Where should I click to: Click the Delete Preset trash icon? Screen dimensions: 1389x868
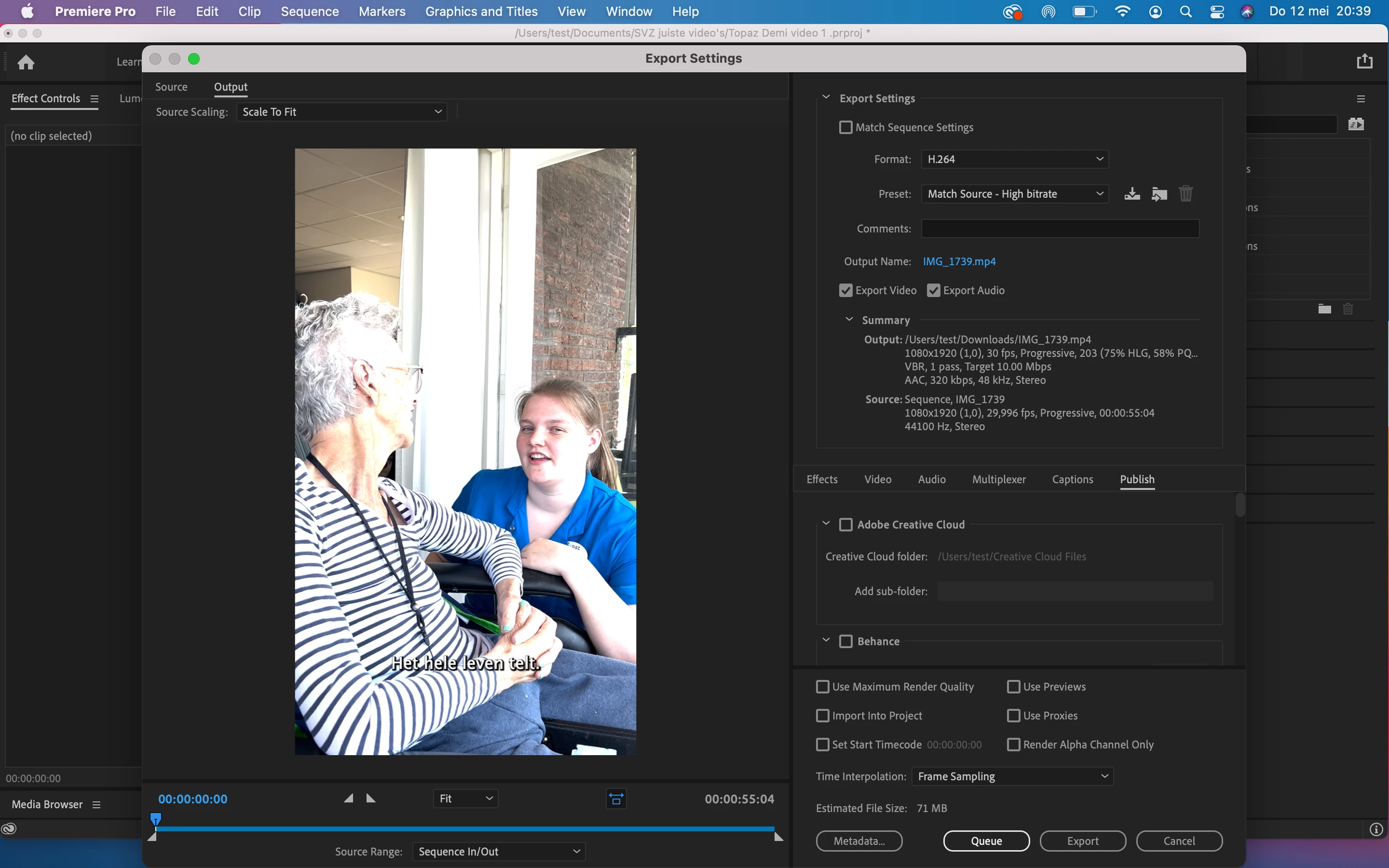pos(1186,194)
